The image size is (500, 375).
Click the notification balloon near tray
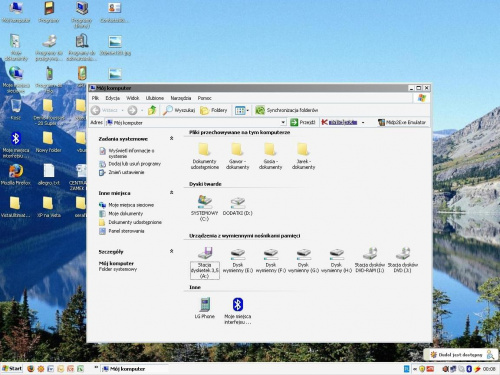click(460, 355)
